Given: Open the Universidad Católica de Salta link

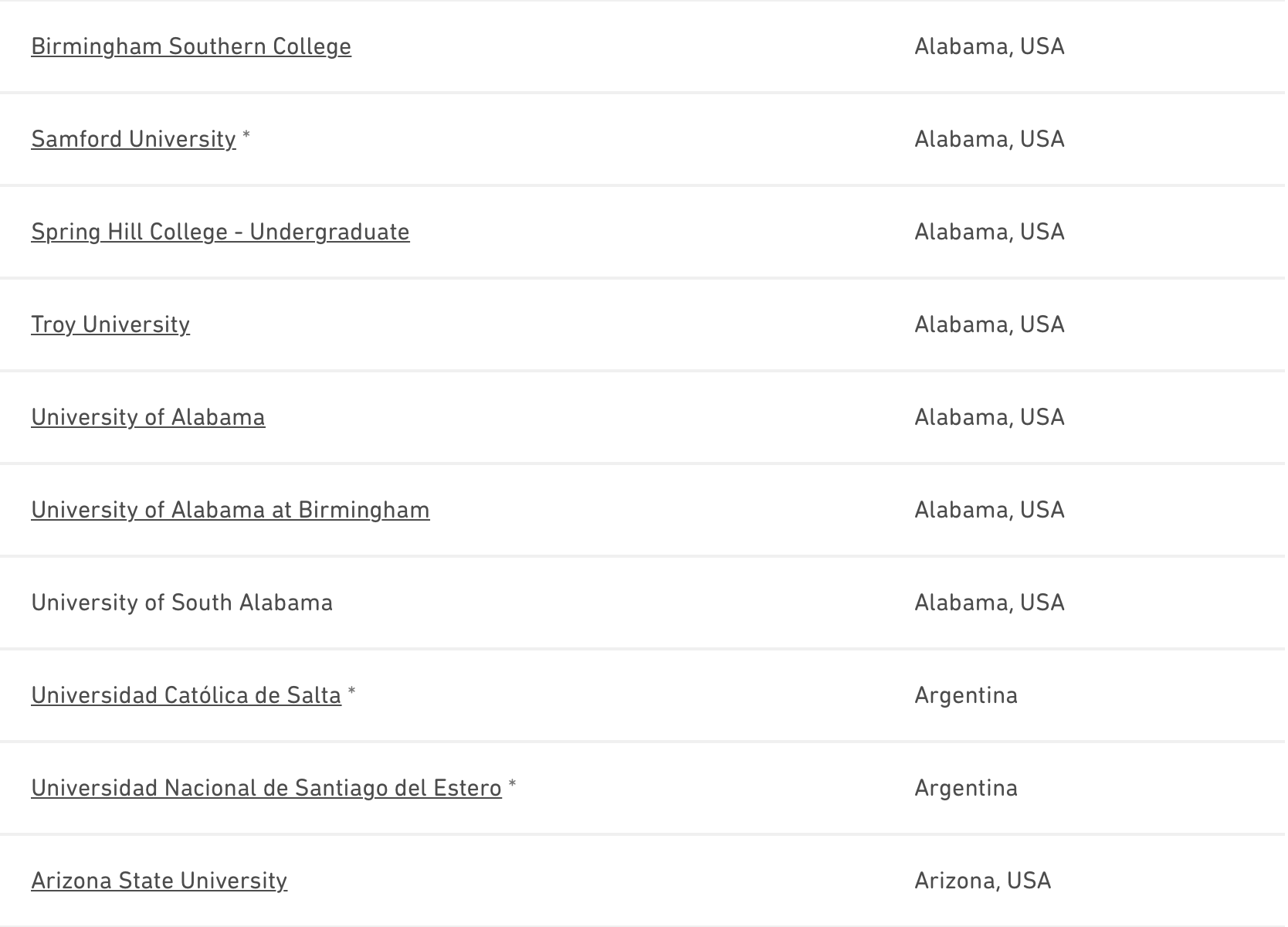Looking at the screenshot, I should [185, 695].
